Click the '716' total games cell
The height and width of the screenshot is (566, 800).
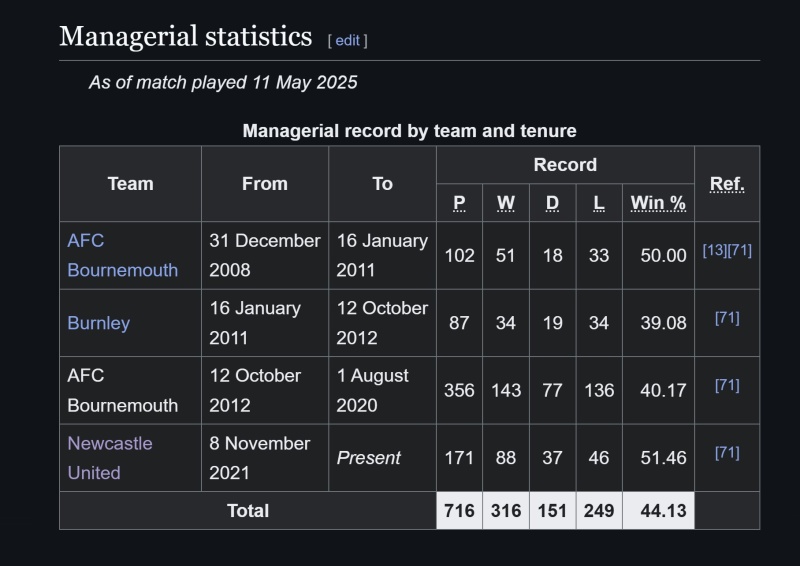point(459,511)
